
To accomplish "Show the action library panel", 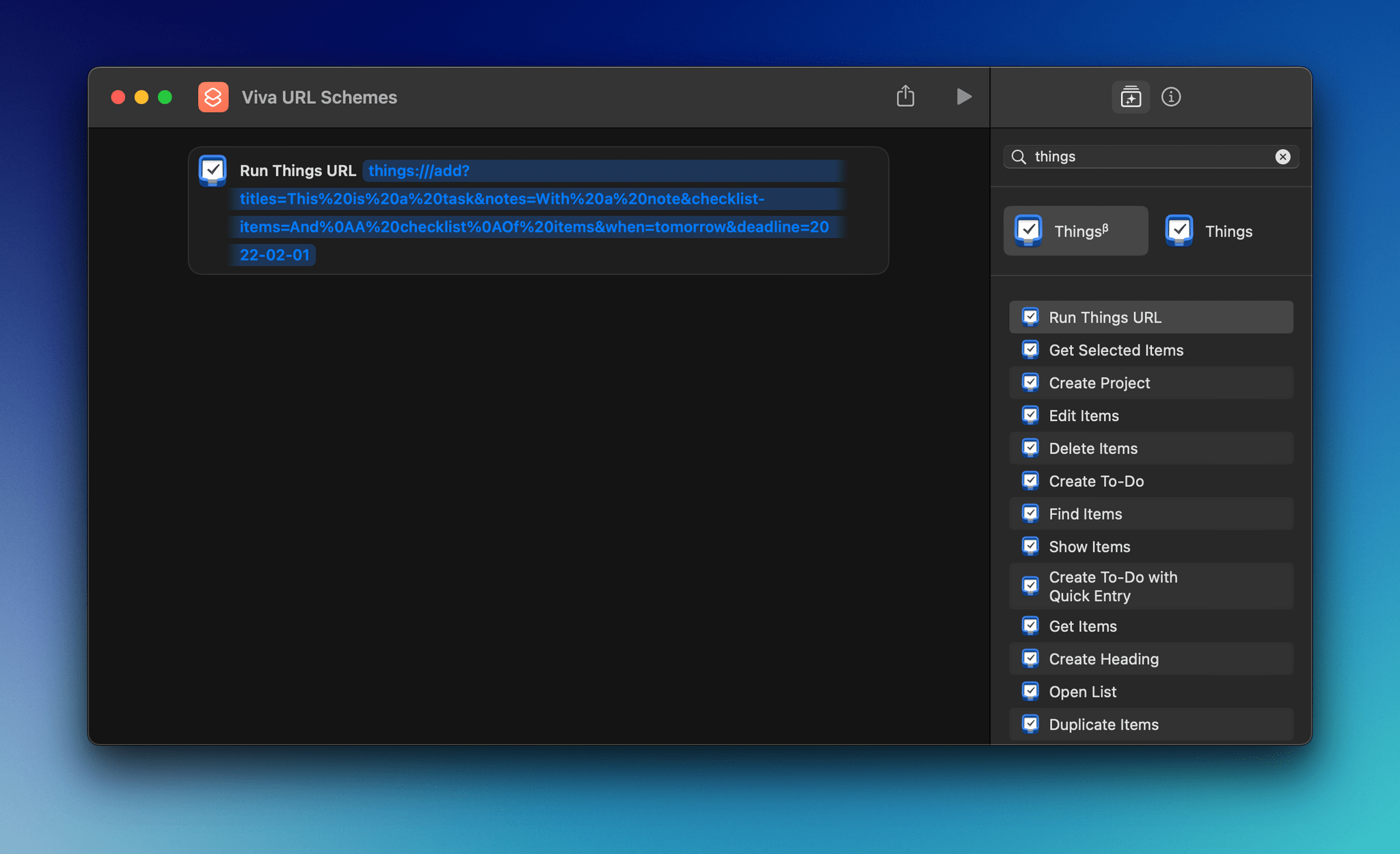I will [1131, 97].
